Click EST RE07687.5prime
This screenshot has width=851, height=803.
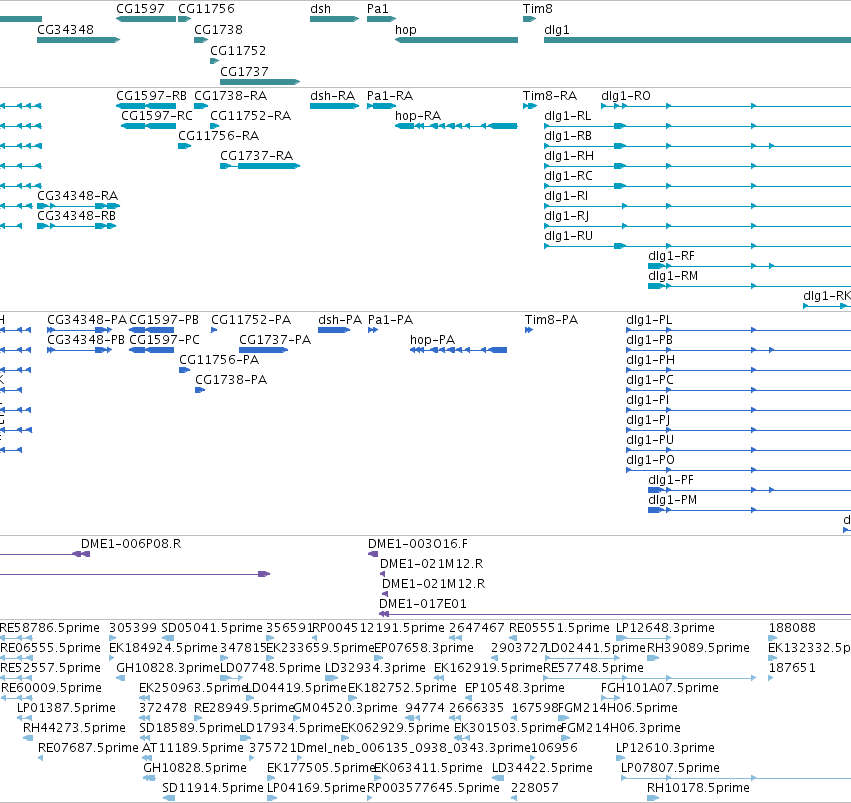point(88,749)
